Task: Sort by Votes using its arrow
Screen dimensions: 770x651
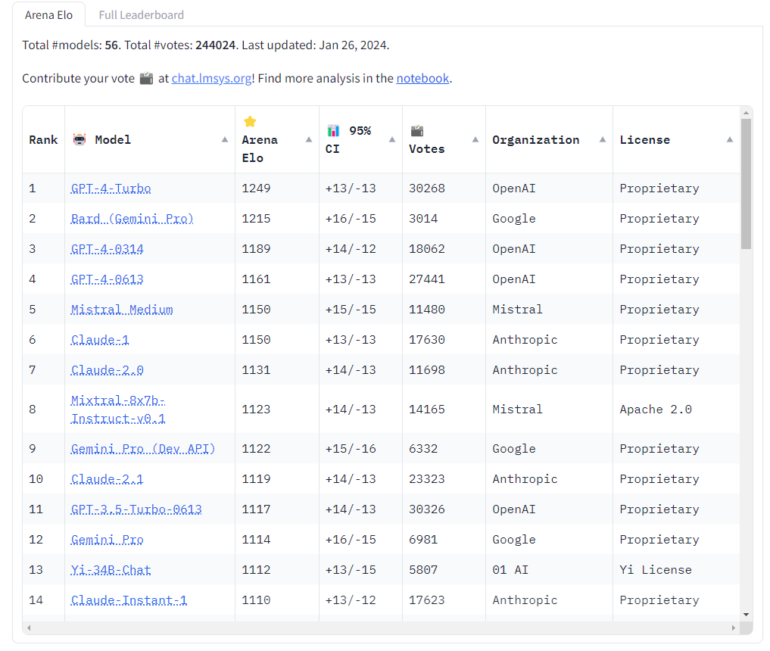Action: [x=474, y=140]
